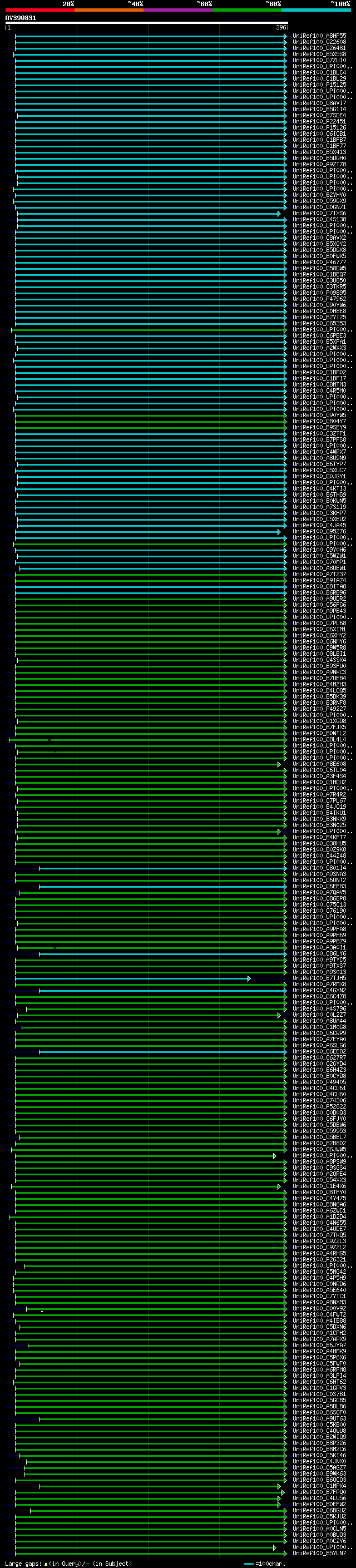Select the UniRef100_P52822 label
The width and height of the screenshot is (356, 1568).
coord(319,1107)
